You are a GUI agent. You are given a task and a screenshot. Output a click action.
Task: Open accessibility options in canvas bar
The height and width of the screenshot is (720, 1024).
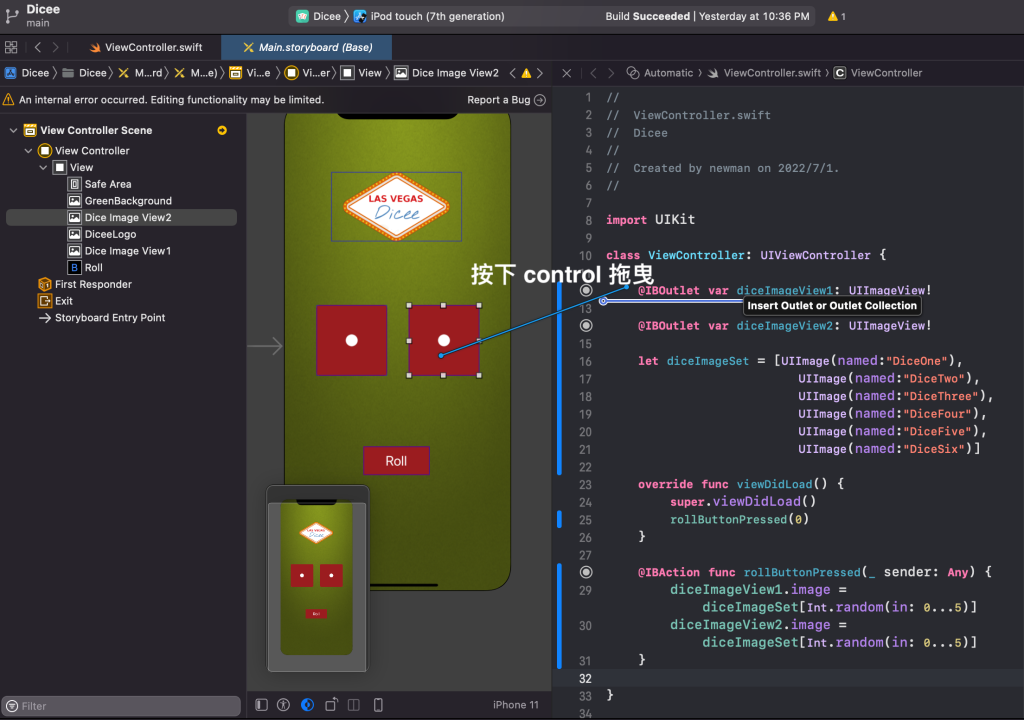point(284,705)
